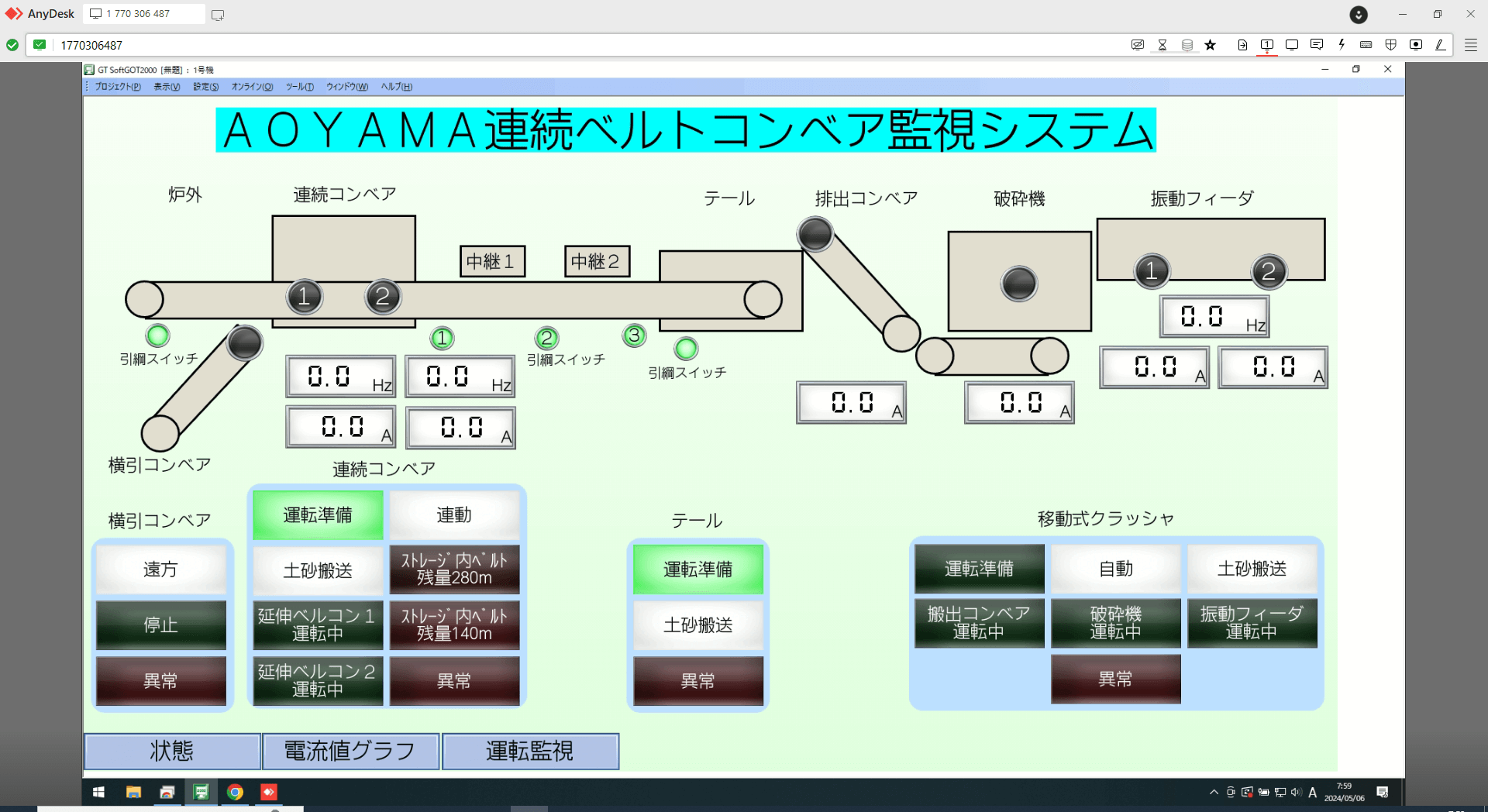
Task: Open the プロジェクト menu
Action: click(x=116, y=87)
